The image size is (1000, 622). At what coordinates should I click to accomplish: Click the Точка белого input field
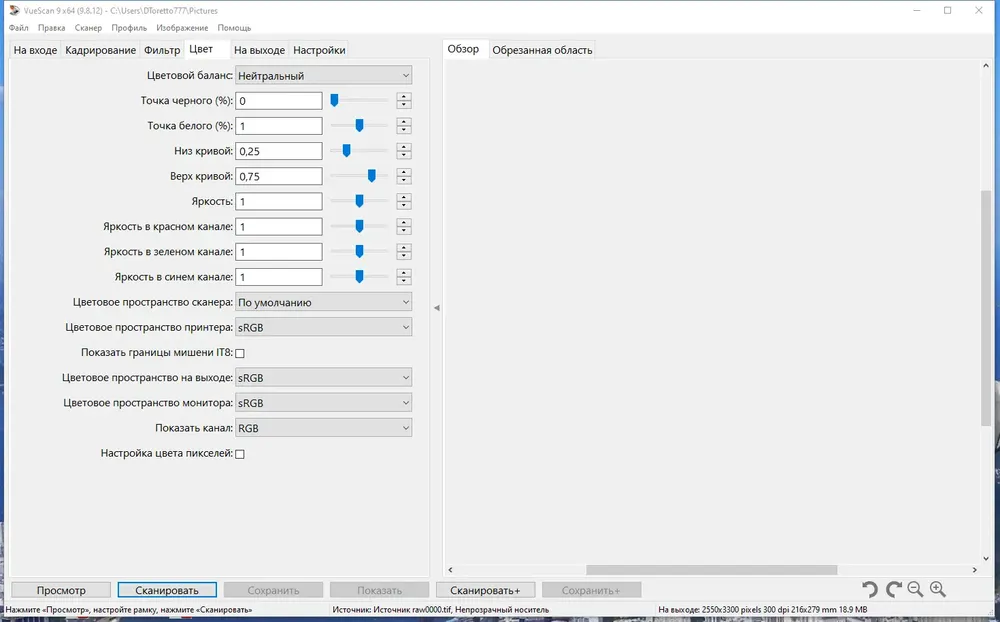[x=279, y=126]
